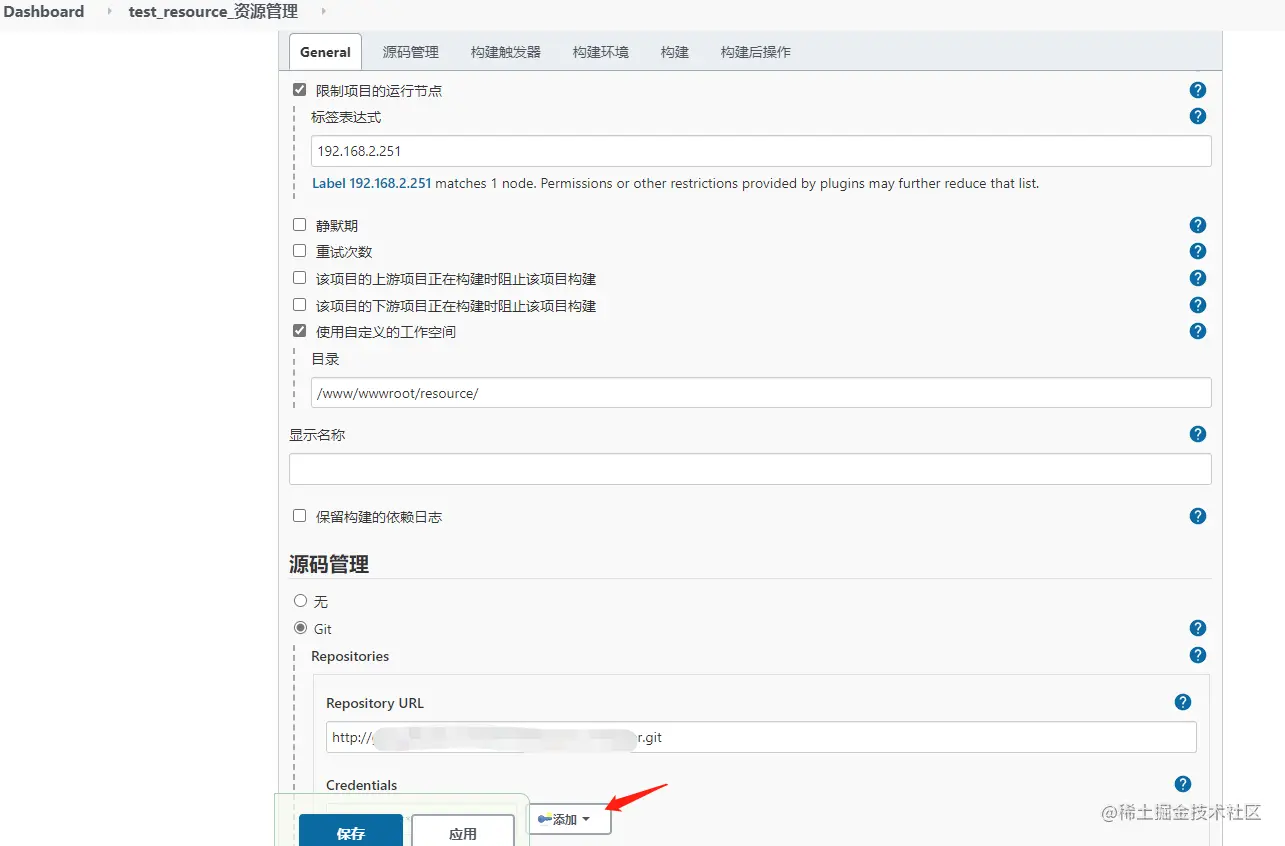Image resolution: width=1285 pixels, height=846 pixels.
Task: Show help for 重试次数 option
Action: [1197, 251]
